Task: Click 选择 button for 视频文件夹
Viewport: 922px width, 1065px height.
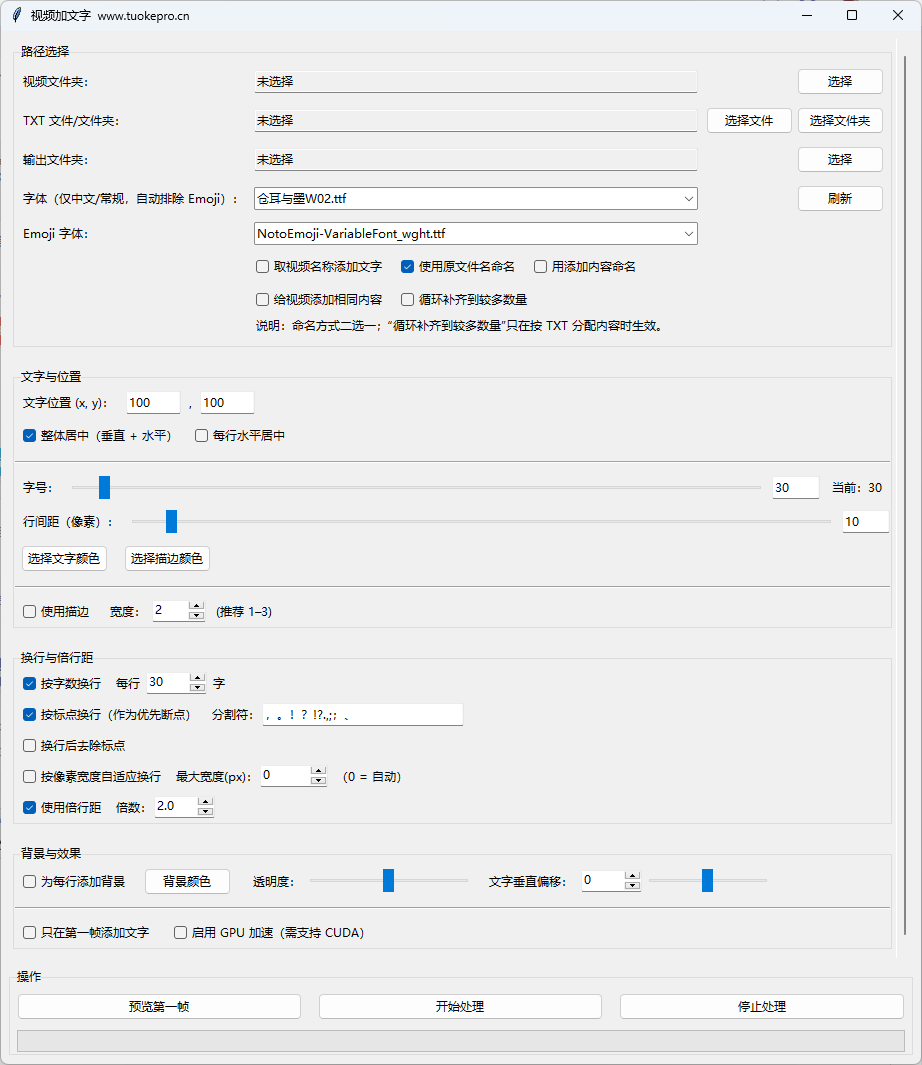Action: (839, 82)
